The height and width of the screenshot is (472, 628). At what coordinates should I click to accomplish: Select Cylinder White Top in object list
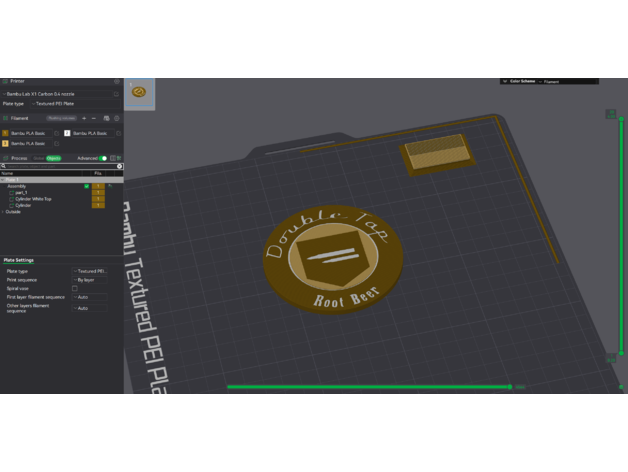pos(34,199)
